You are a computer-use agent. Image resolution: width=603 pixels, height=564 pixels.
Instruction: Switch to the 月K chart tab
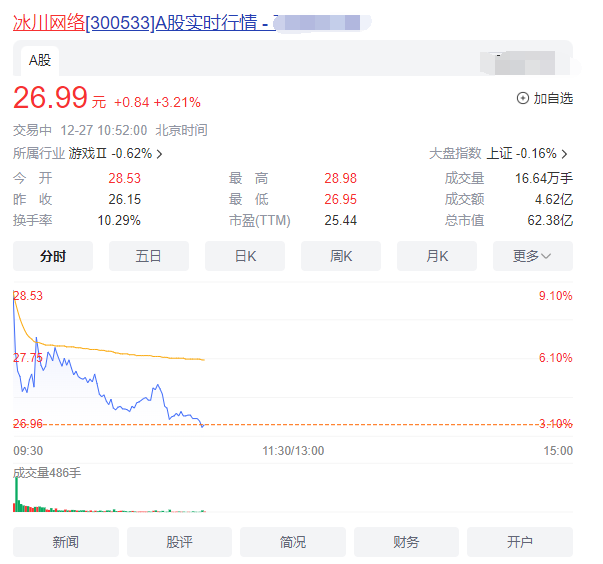pyautogui.click(x=437, y=256)
